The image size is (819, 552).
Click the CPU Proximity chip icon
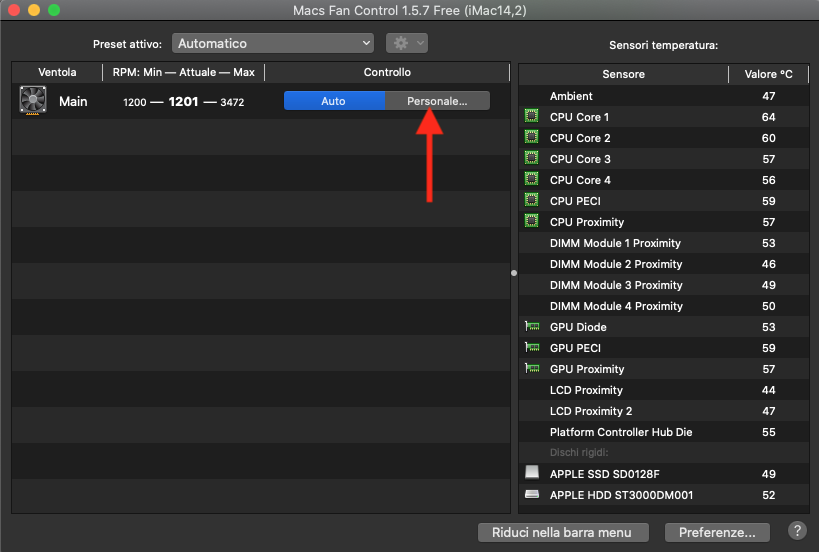532,221
